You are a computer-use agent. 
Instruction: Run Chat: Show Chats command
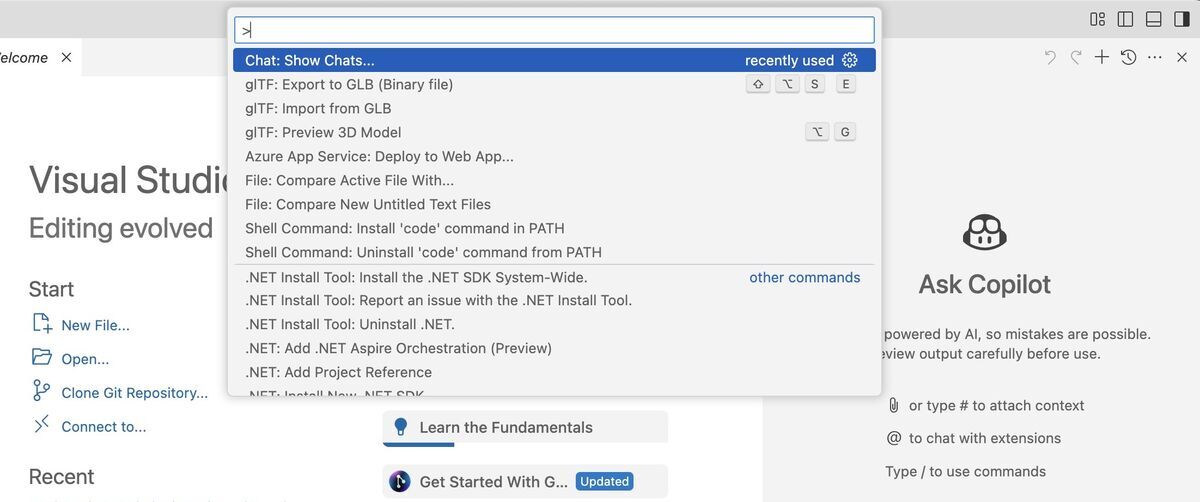tap(554, 60)
